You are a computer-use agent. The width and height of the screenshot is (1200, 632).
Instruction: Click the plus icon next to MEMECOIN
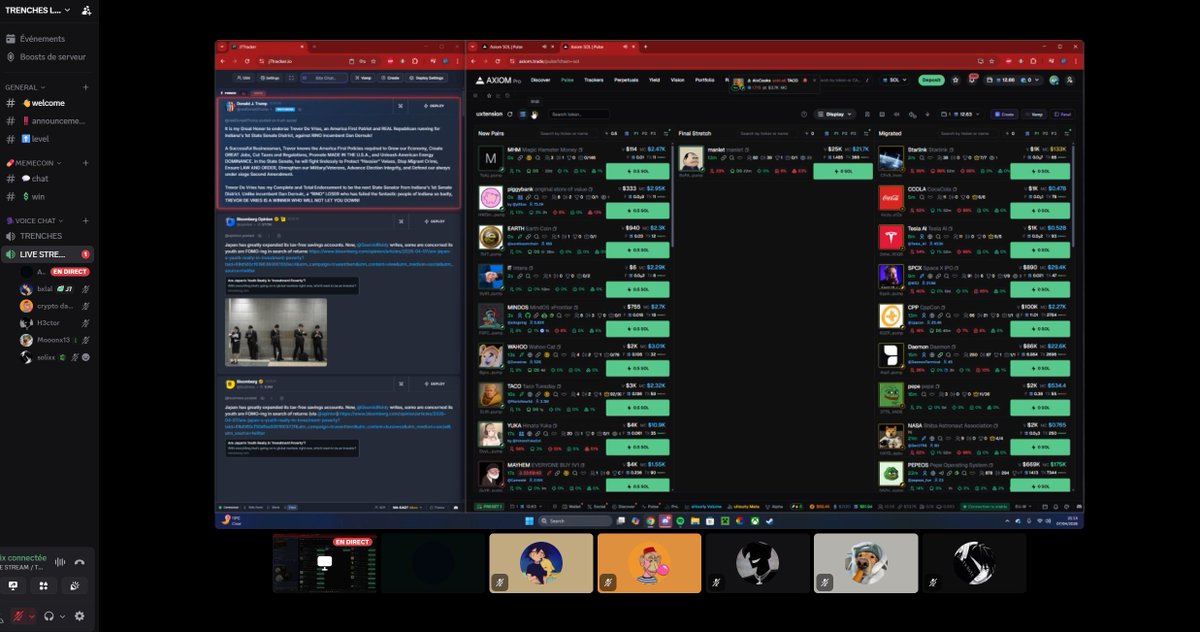point(86,163)
